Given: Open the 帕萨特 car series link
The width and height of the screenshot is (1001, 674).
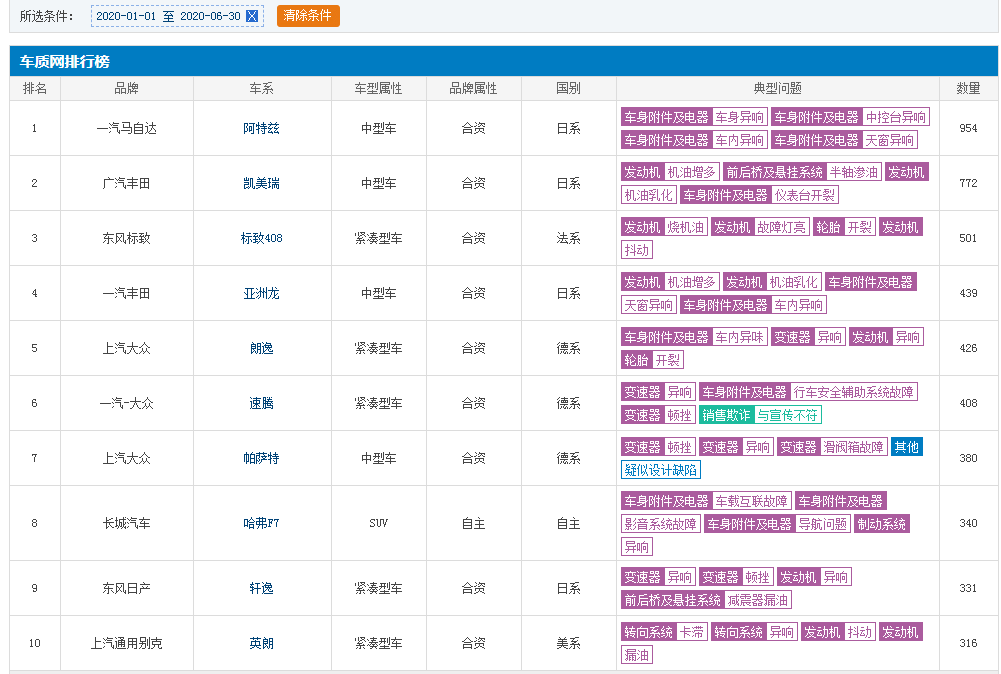Looking at the screenshot, I should (x=261, y=458).
